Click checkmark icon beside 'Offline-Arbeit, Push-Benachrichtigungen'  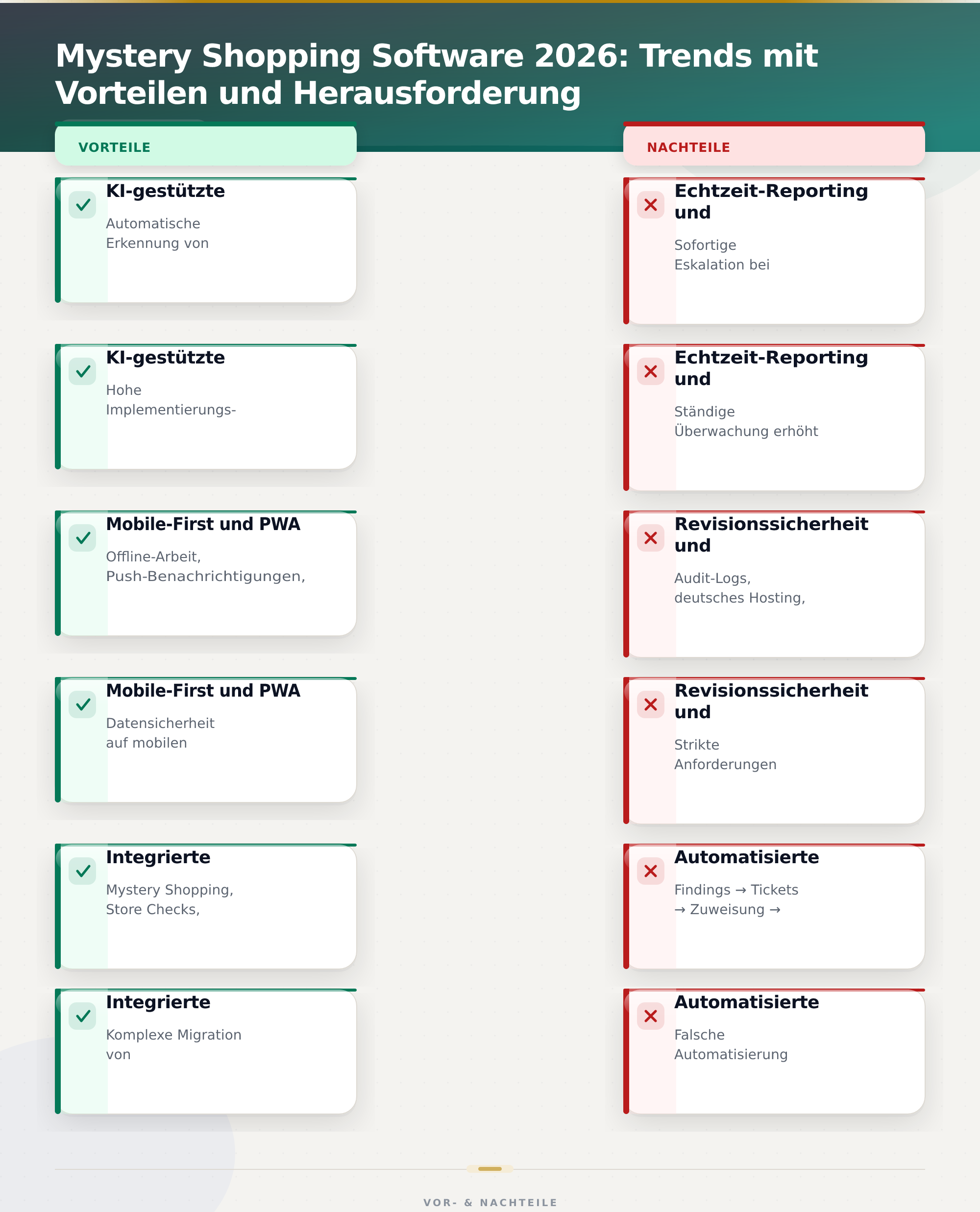pos(82,538)
